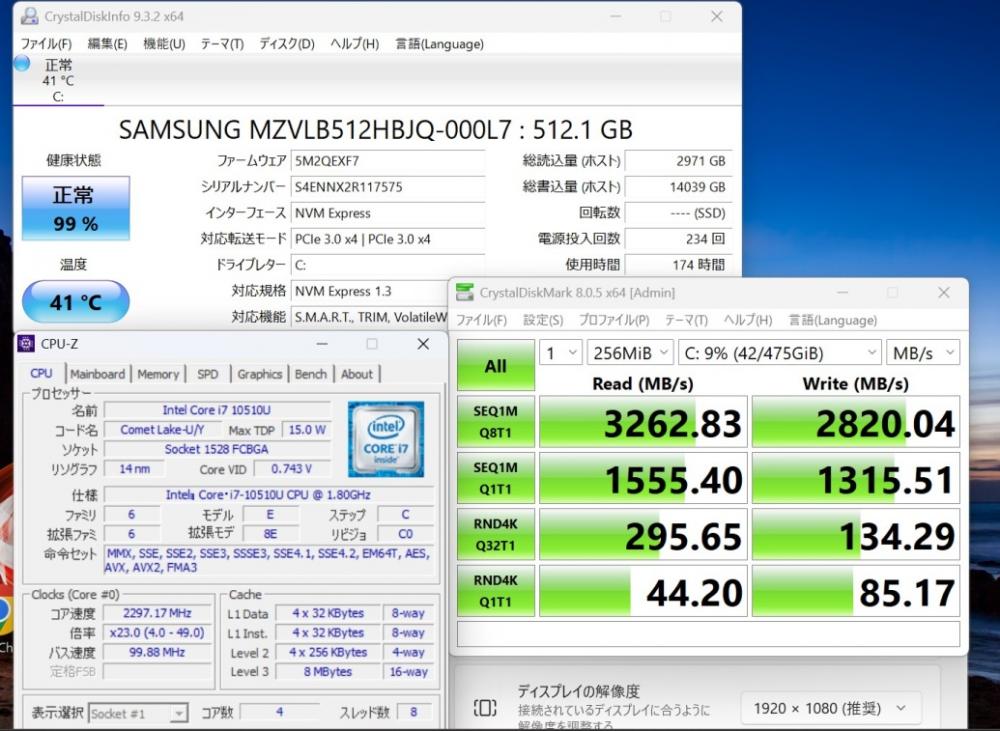
Task: Switch to the Mainboard tab in CPU-Z
Action: (x=98, y=374)
